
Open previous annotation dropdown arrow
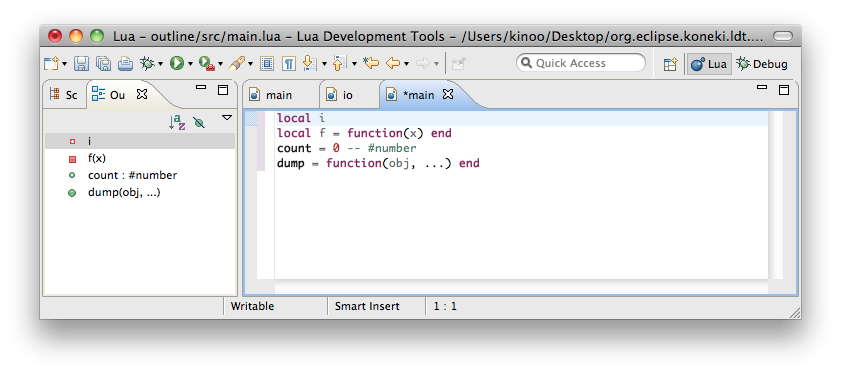[354, 64]
